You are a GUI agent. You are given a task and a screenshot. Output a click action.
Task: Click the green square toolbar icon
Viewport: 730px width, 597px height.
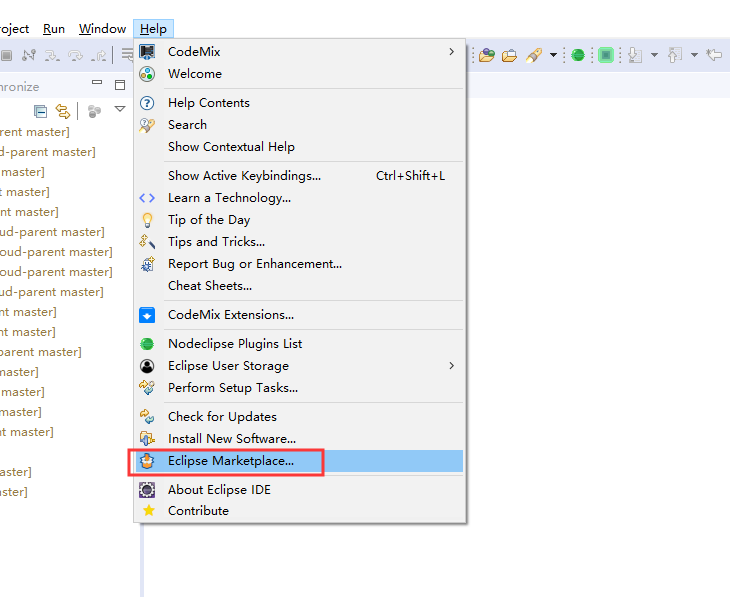point(606,55)
